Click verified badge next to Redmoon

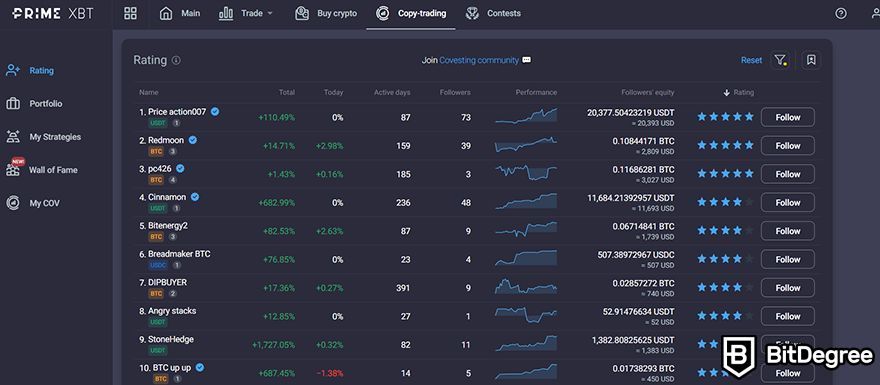[x=192, y=140]
